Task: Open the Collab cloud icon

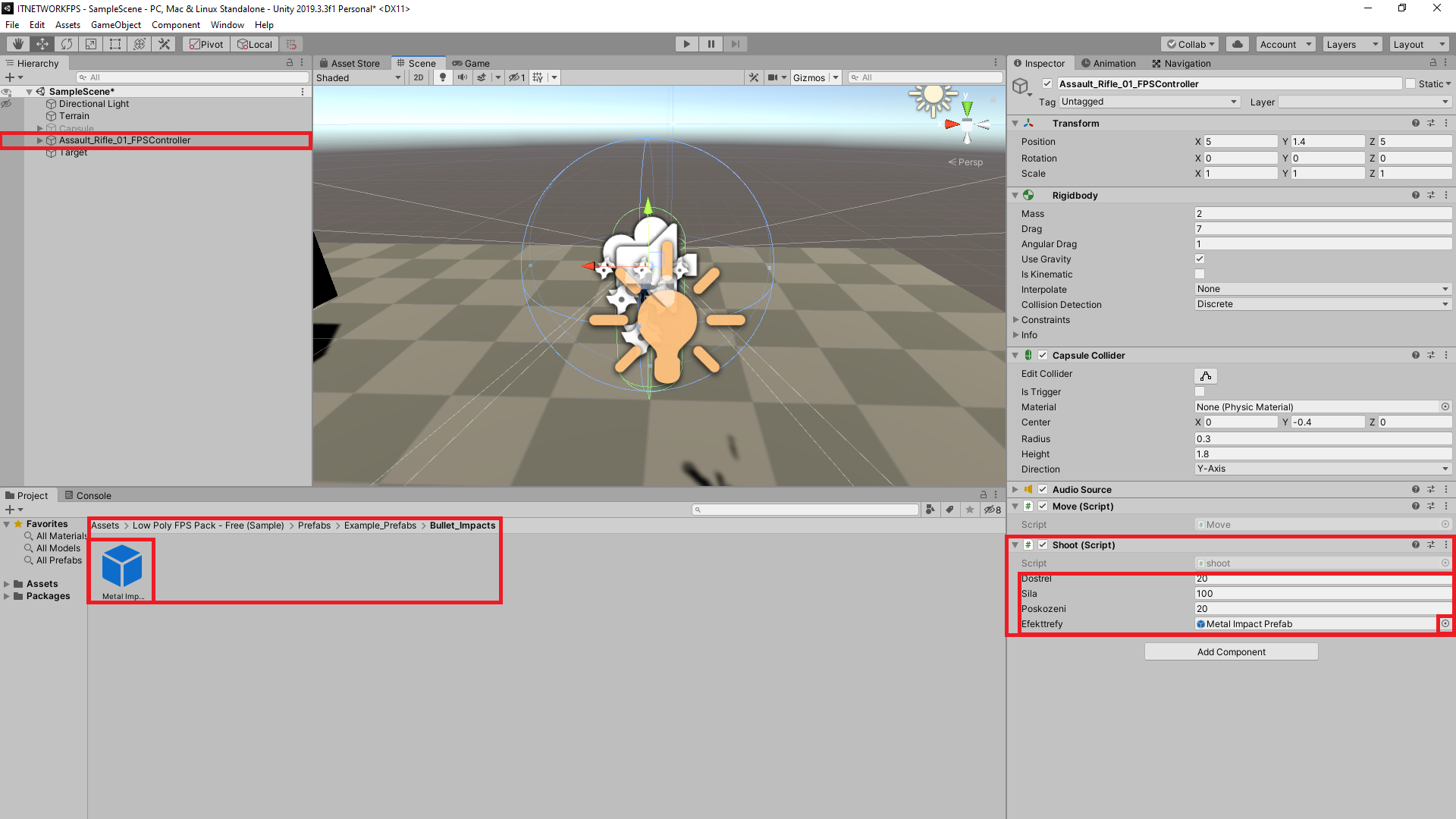Action: (1237, 43)
